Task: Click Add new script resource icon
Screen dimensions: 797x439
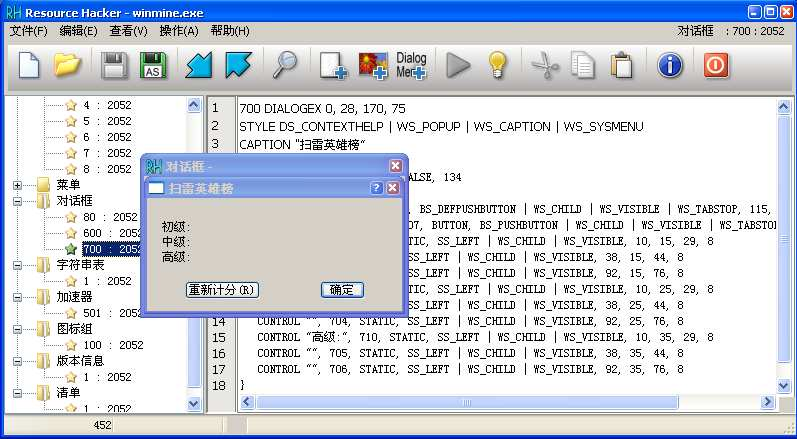Action: point(333,66)
